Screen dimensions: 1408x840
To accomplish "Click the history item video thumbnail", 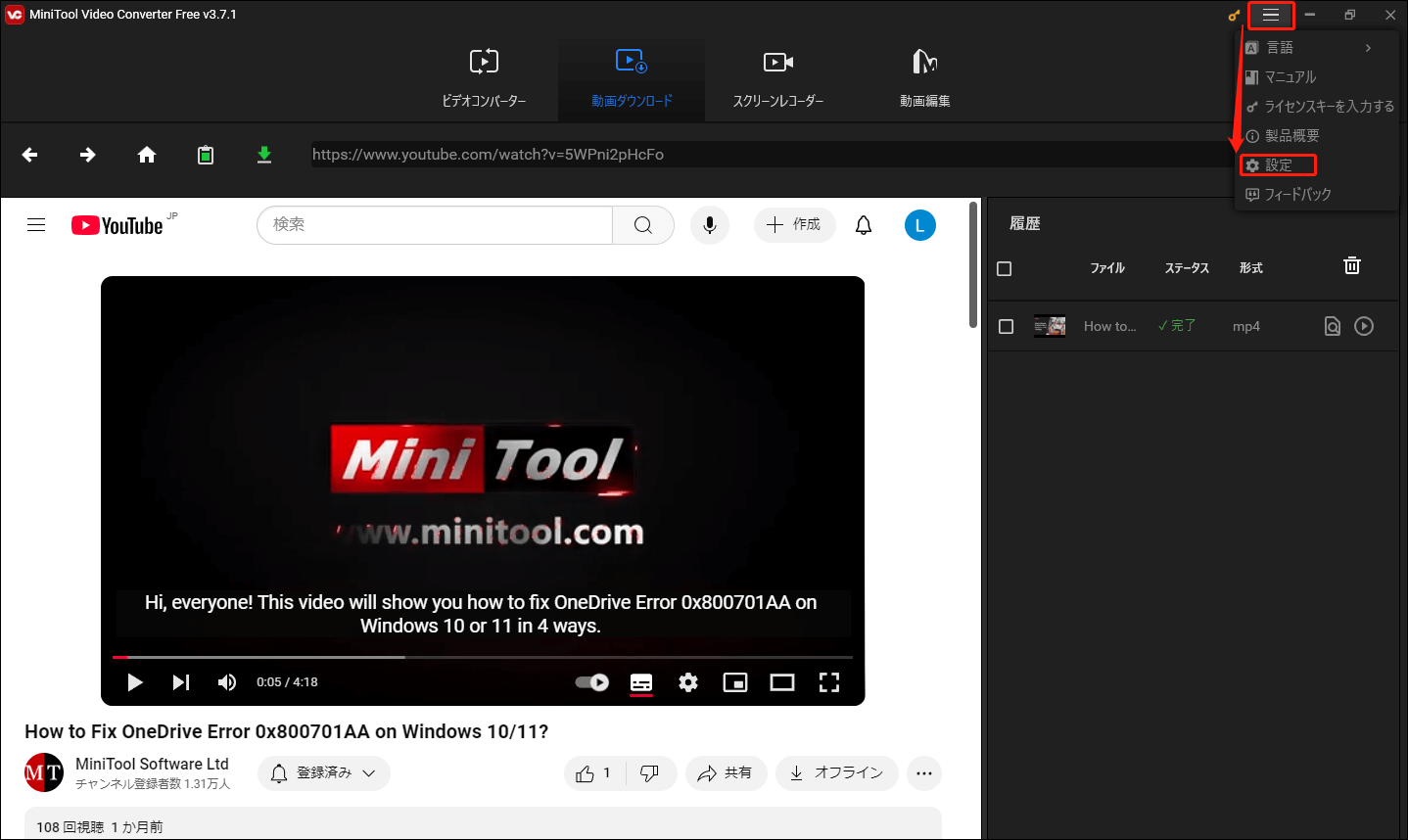I will pyautogui.click(x=1050, y=326).
